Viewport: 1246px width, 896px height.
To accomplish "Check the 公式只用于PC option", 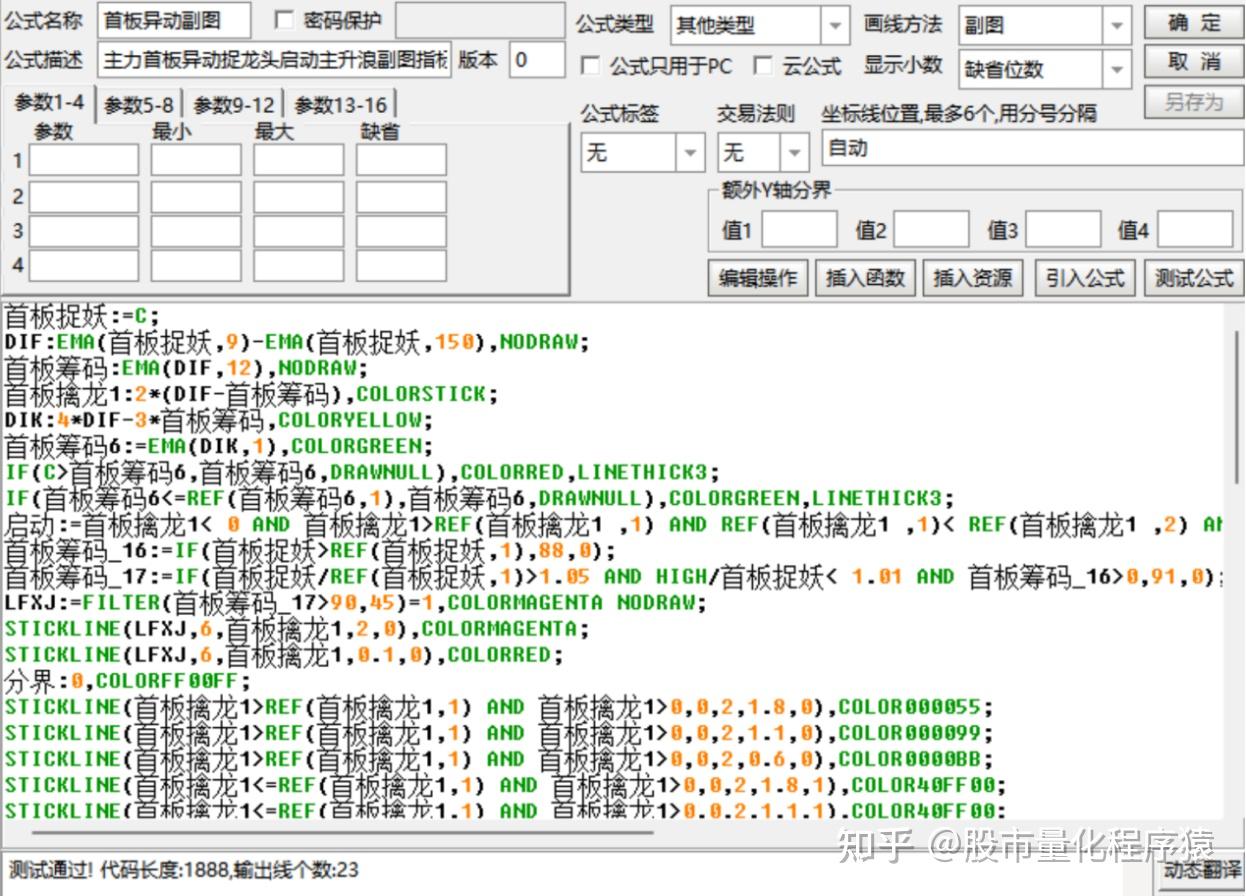I will (591, 66).
